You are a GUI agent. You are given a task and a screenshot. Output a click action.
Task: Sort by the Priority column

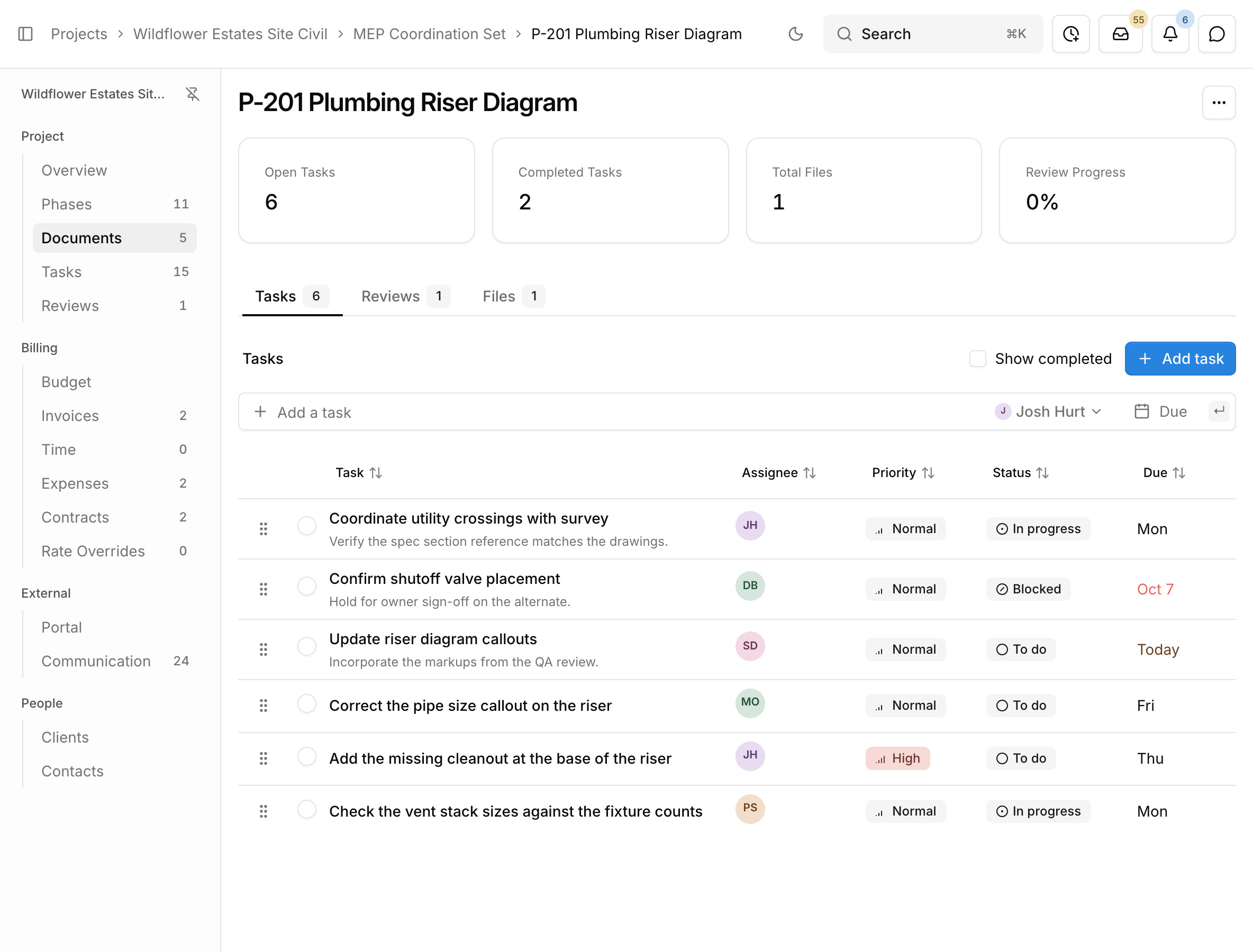[x=903, y=473]
